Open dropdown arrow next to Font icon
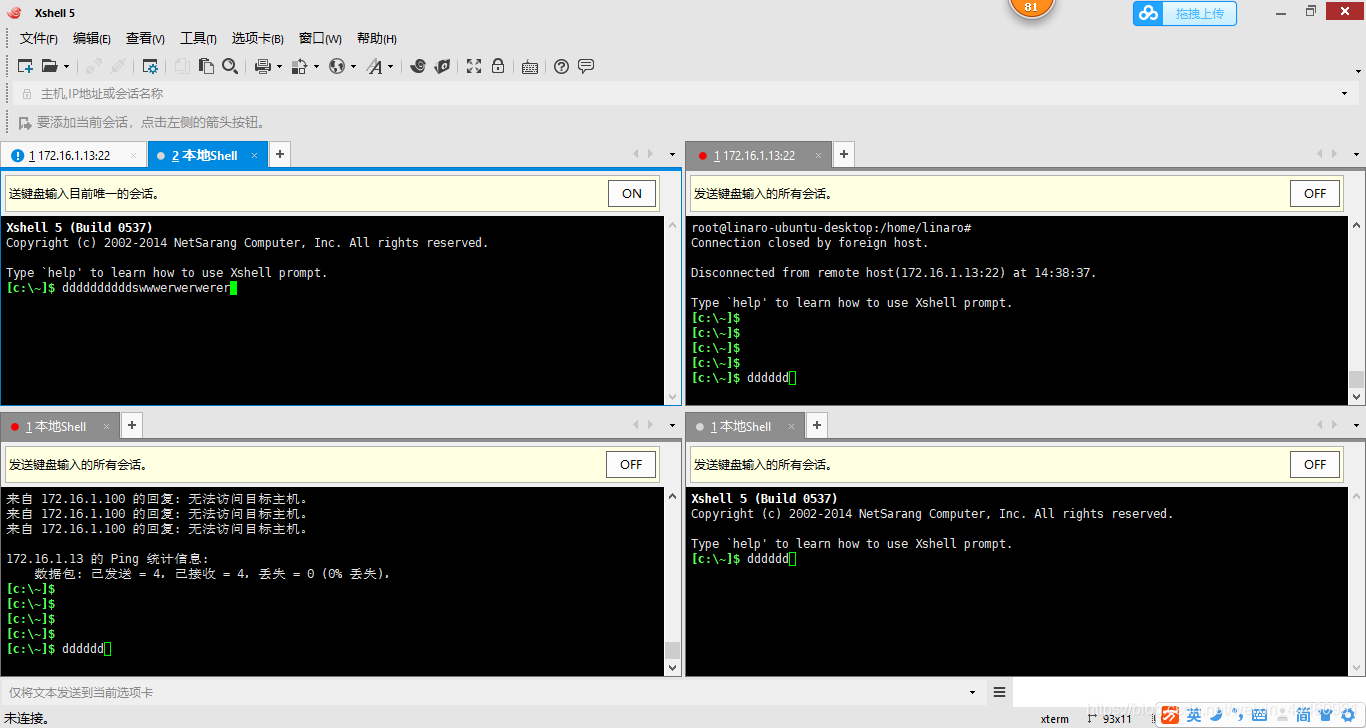This screenshot has height=728, width=1366. (x=390, y=67)
